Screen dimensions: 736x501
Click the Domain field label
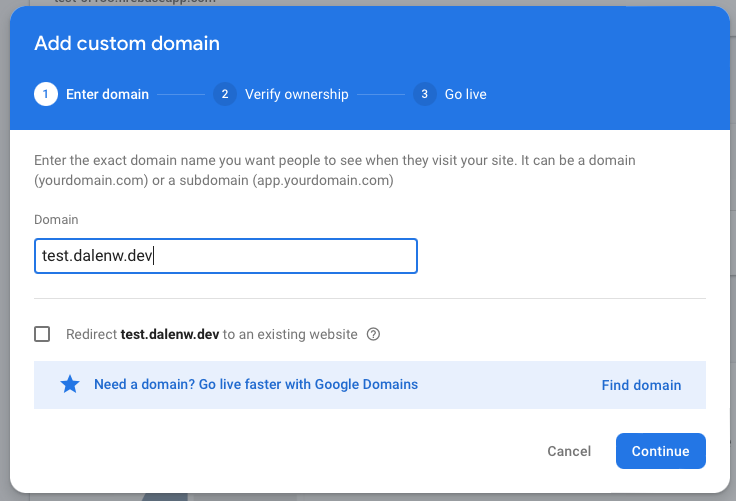56,219
